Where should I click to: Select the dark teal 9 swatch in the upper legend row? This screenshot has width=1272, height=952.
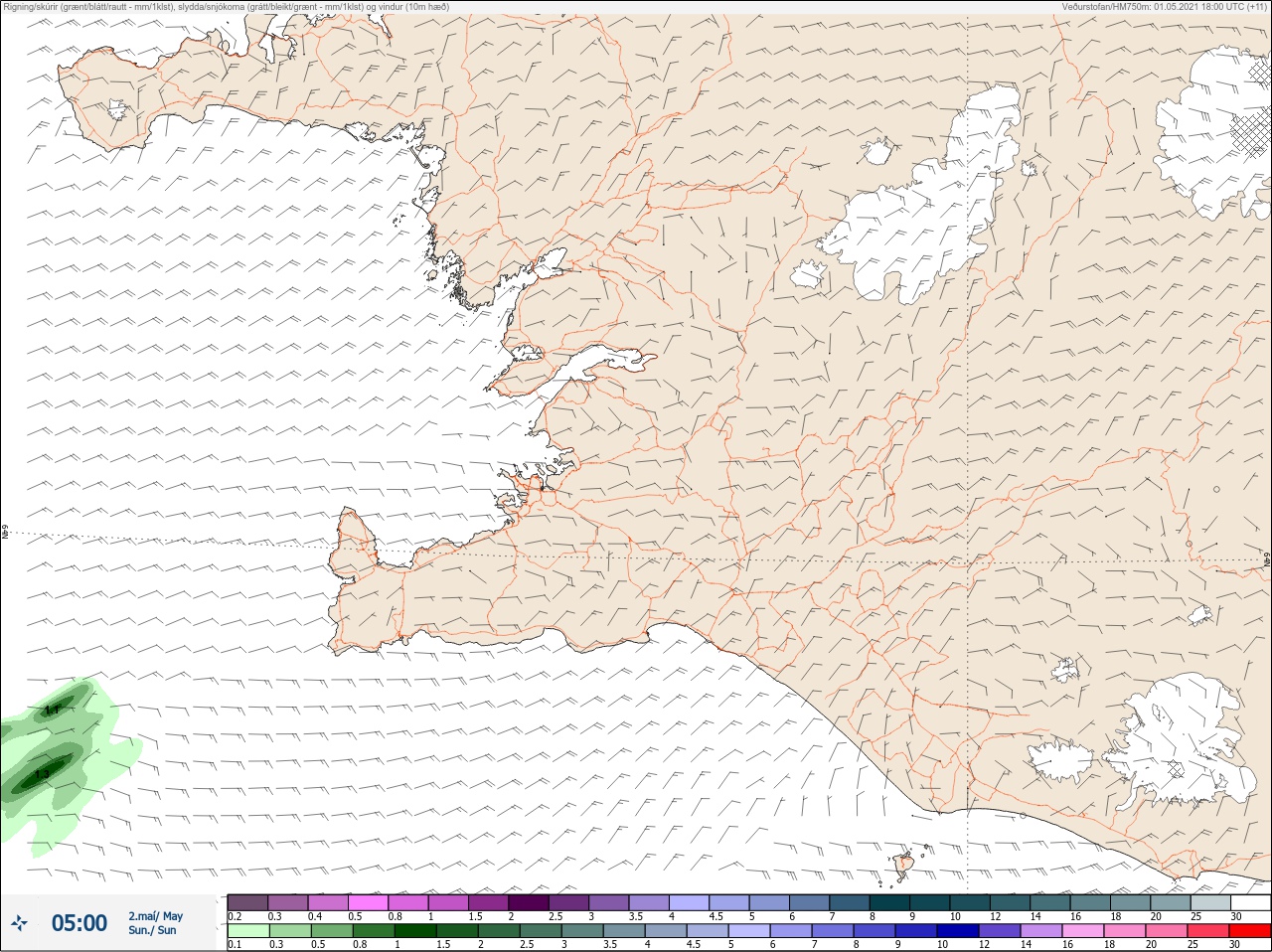[929, 902]
